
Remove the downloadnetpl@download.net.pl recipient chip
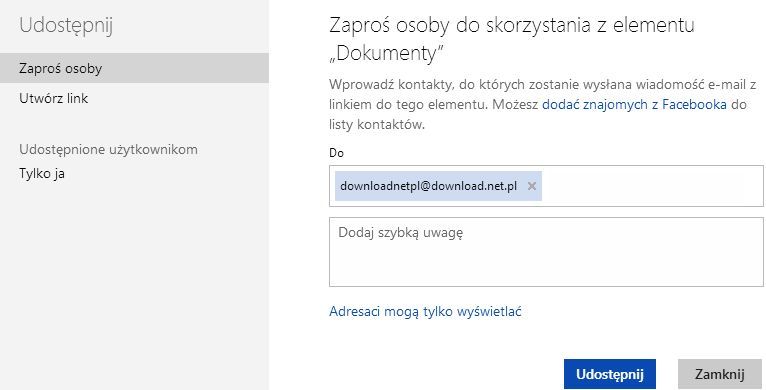click(x=532, y=186)
